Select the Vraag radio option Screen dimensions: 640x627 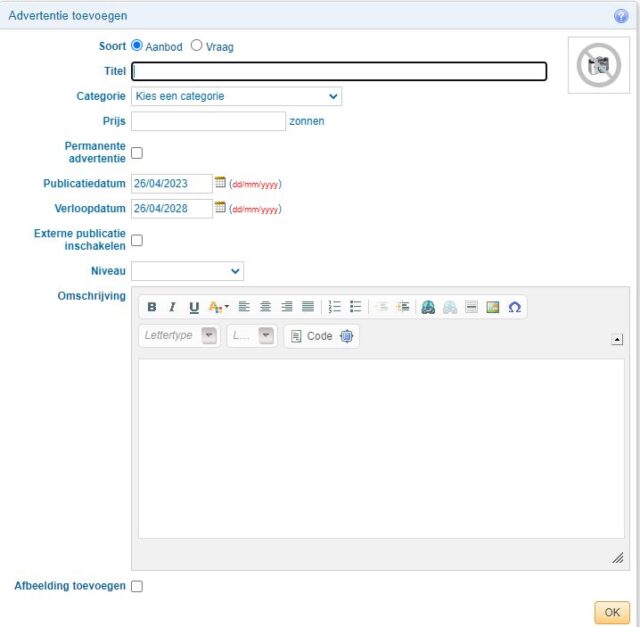click(x=196, y=45)
